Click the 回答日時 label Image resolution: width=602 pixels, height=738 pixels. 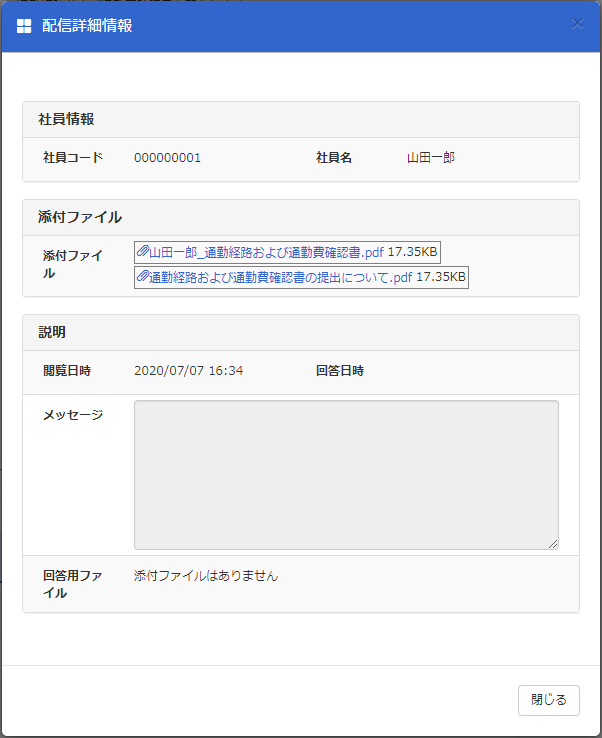tap(340, 371)
